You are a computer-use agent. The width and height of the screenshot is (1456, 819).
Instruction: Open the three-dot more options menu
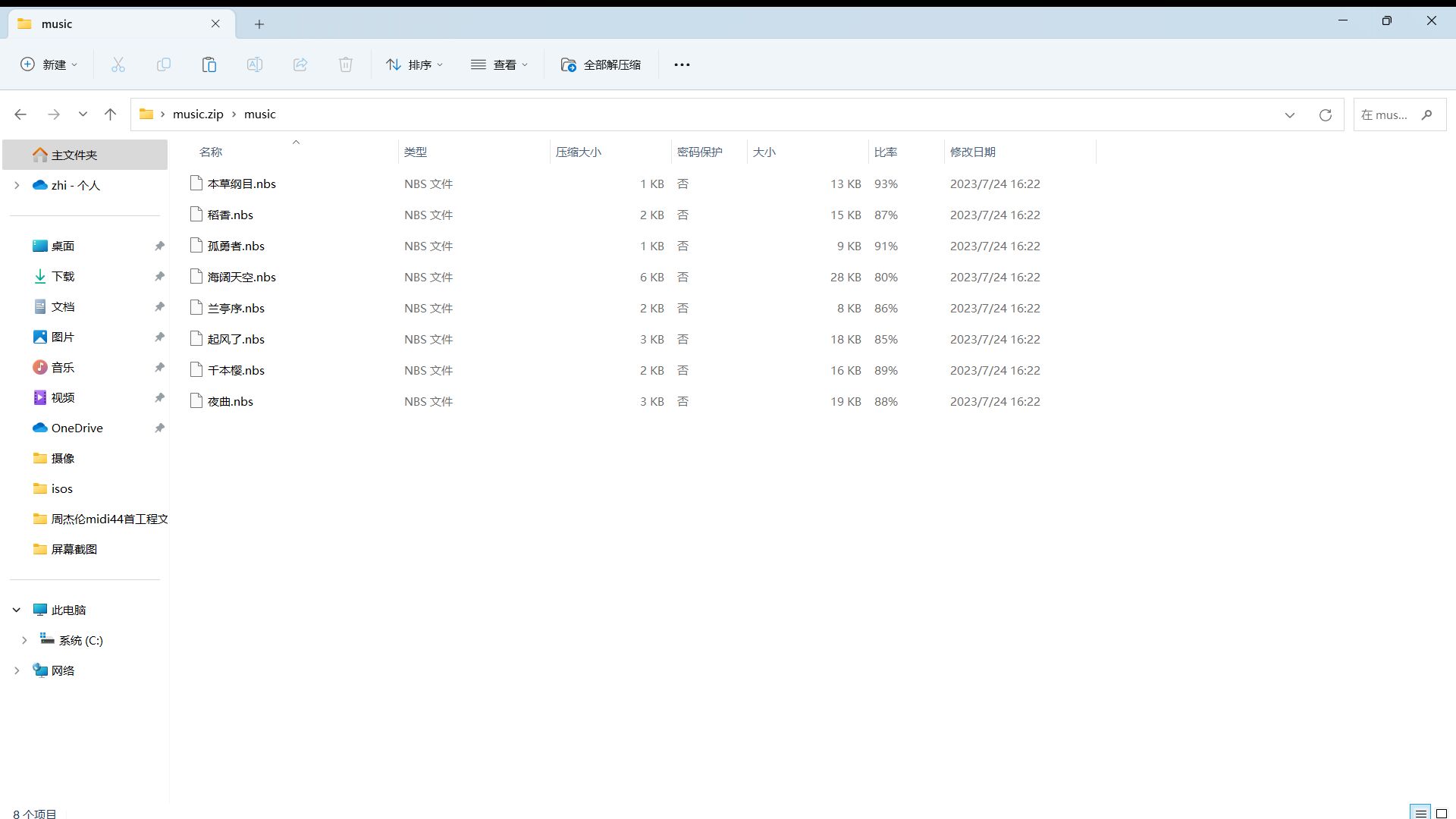682,64
